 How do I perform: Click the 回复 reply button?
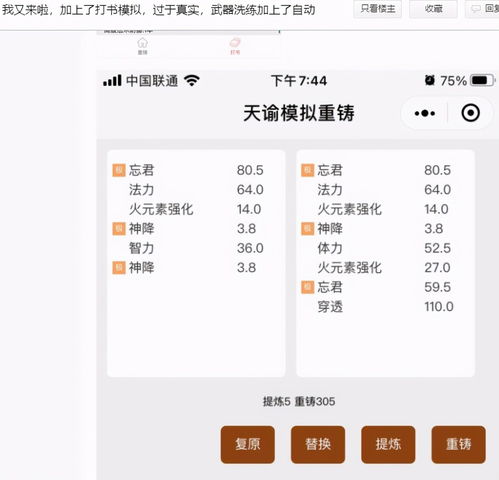click(482, 9)
